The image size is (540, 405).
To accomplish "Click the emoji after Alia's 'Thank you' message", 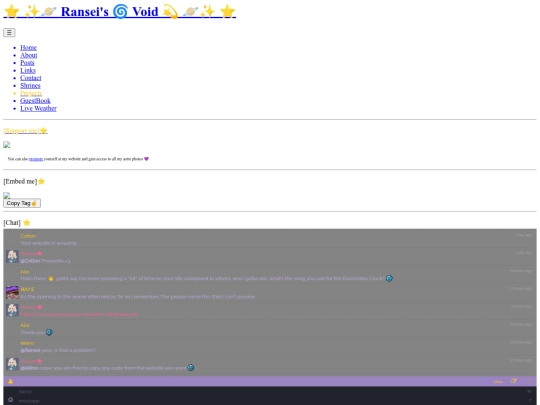I will (49, 332).
